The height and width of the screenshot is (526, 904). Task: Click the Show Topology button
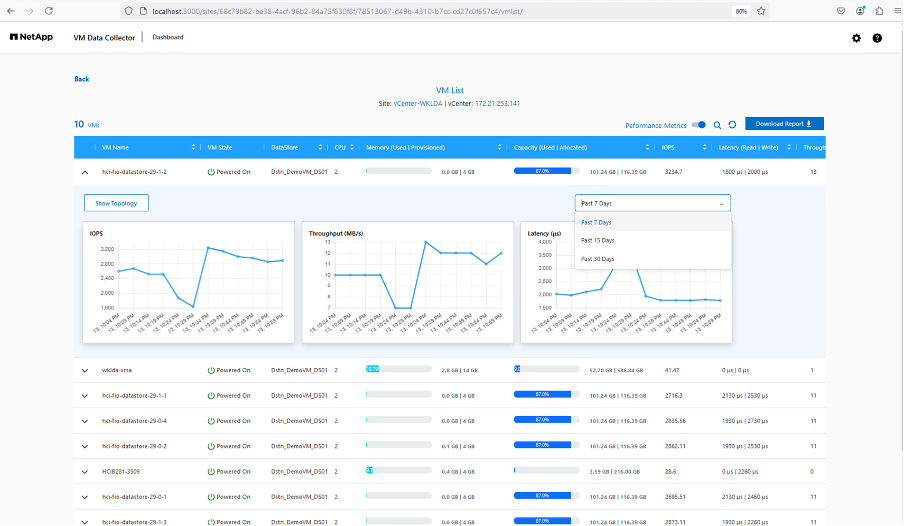tap(116, 203)
